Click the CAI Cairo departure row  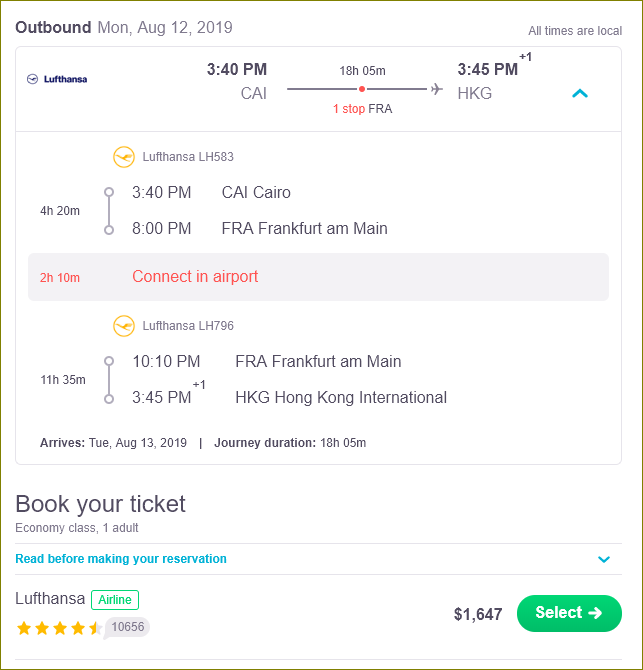211,192
